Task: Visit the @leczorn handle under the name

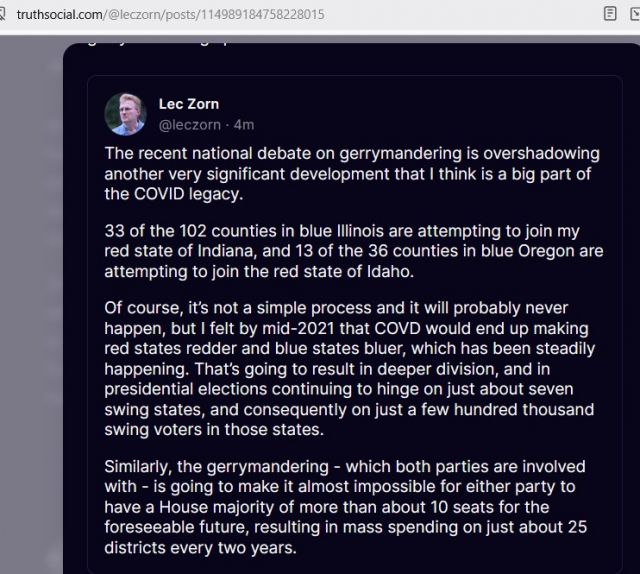Action: [190, 125]
